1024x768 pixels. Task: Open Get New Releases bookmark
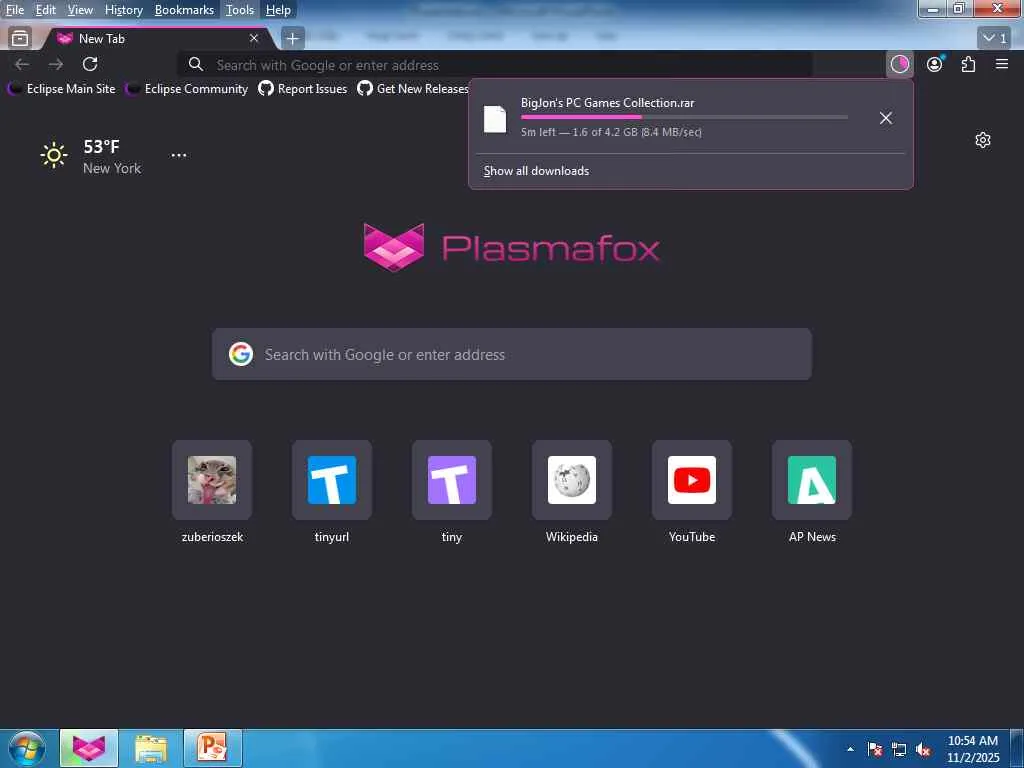pyautogui.click(x=413, y=89)
